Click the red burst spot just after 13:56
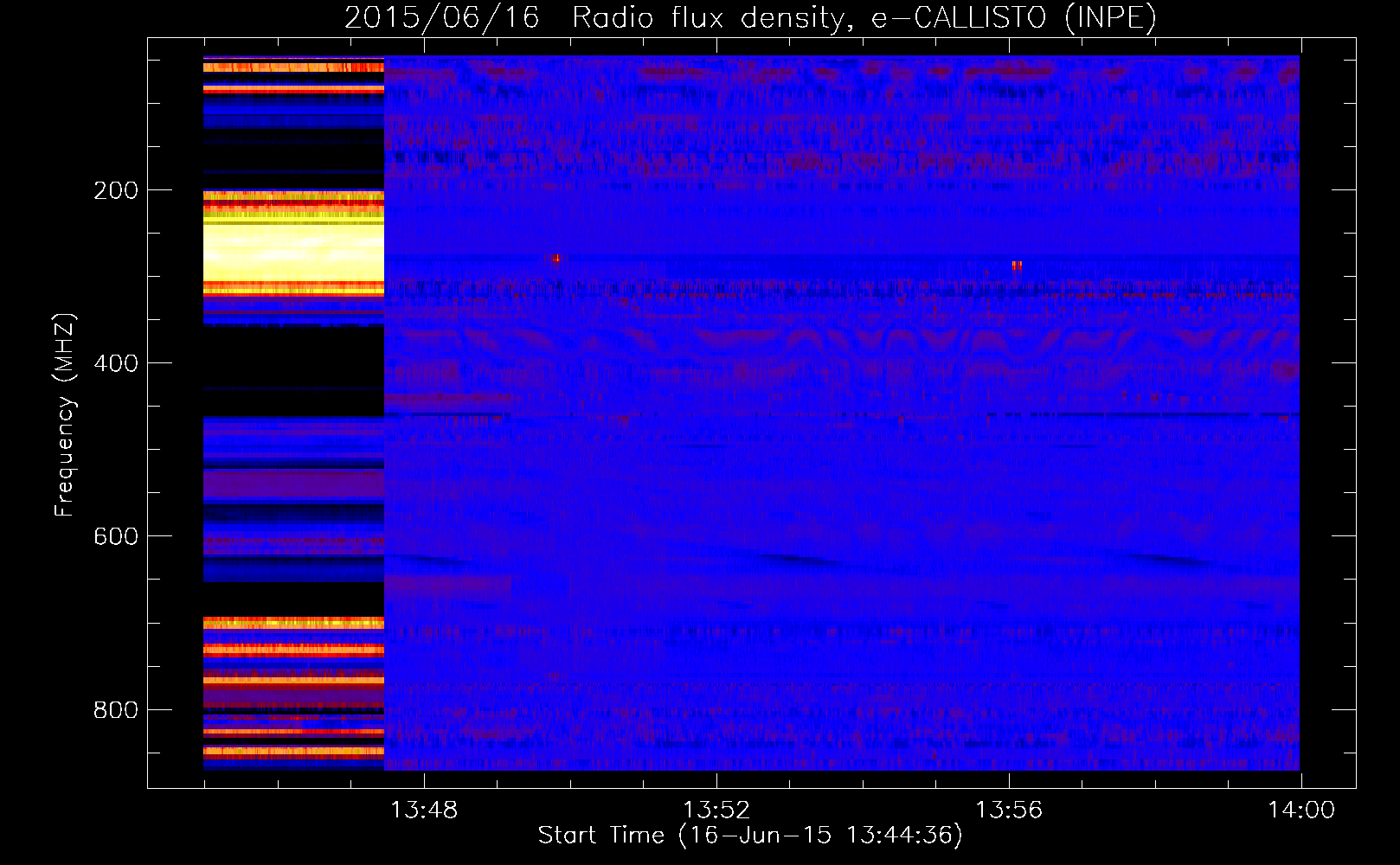This screenshot has width=1400, height=865. pos(1017,266)
